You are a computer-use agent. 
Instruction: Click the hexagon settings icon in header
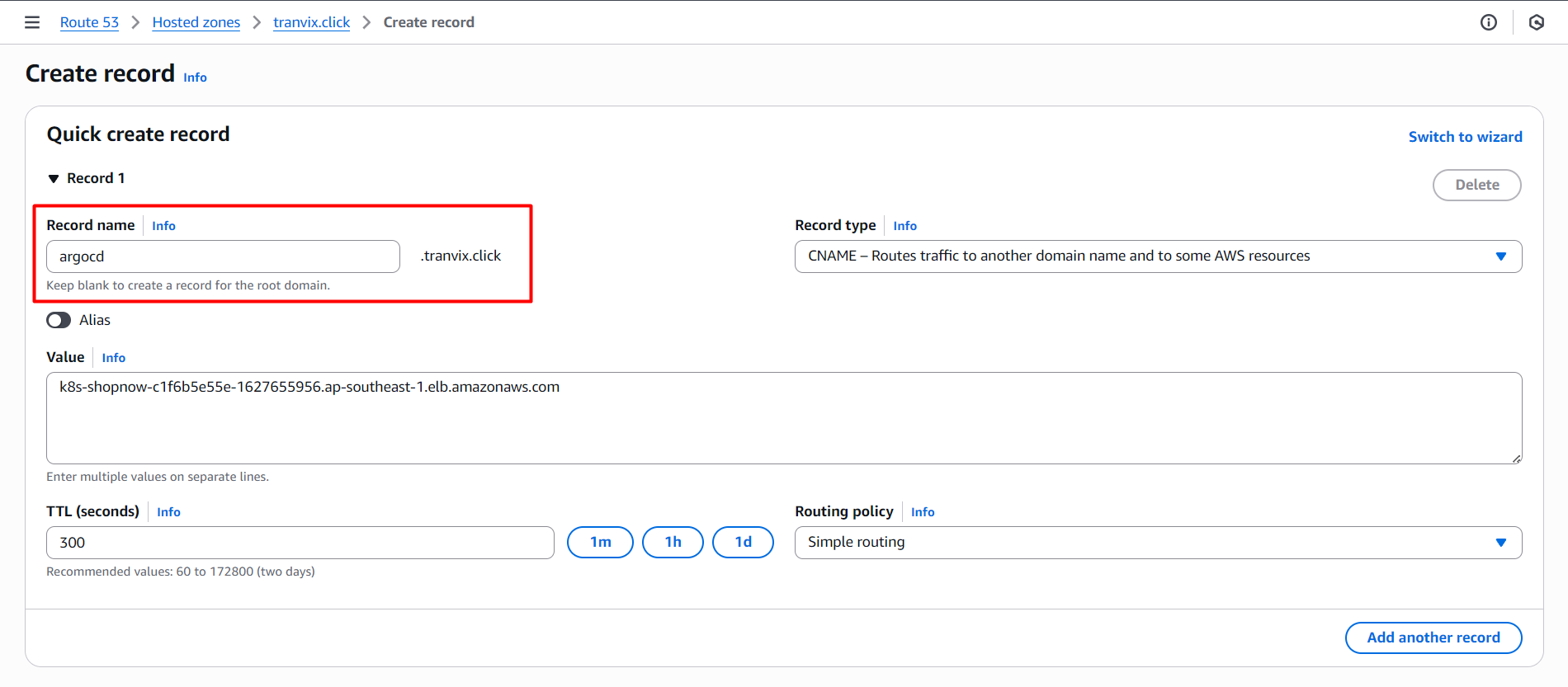click(1536, 22)
